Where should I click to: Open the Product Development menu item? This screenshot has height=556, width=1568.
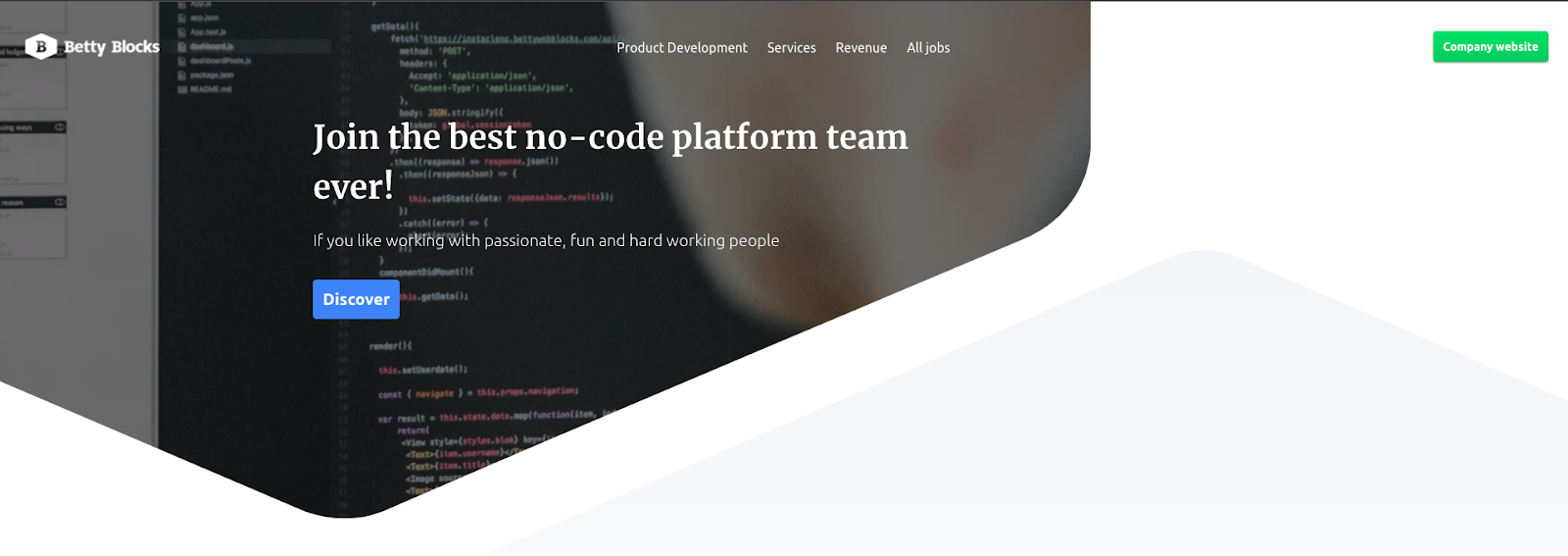click(681, 47)
